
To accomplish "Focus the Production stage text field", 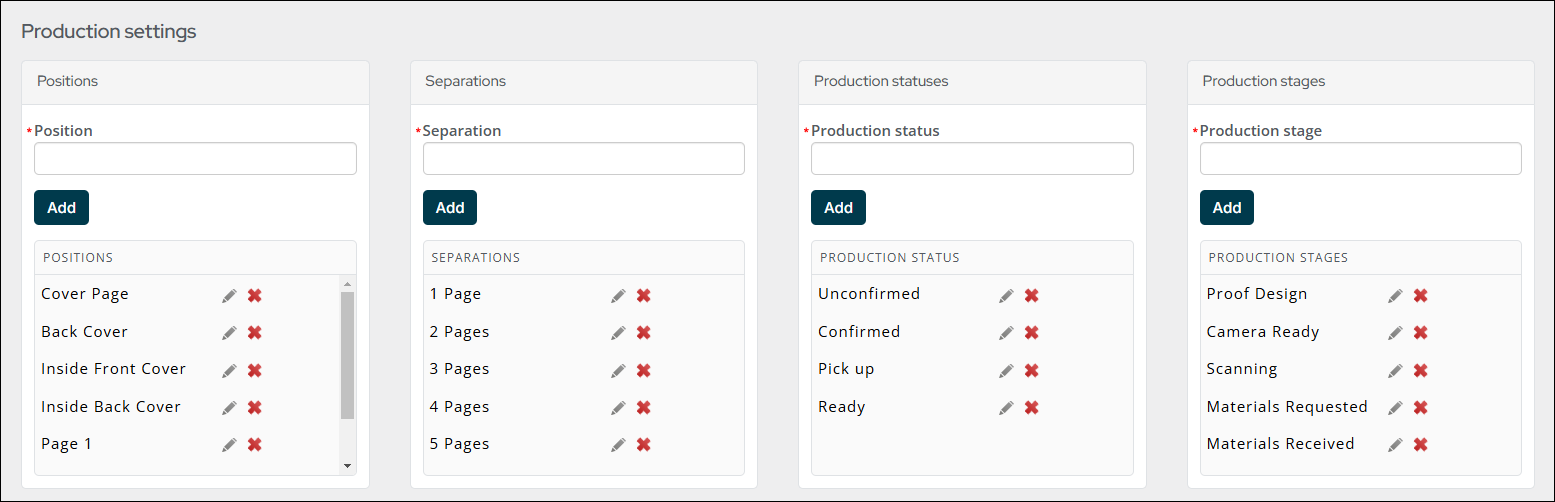I will (x=1361, y=158).
